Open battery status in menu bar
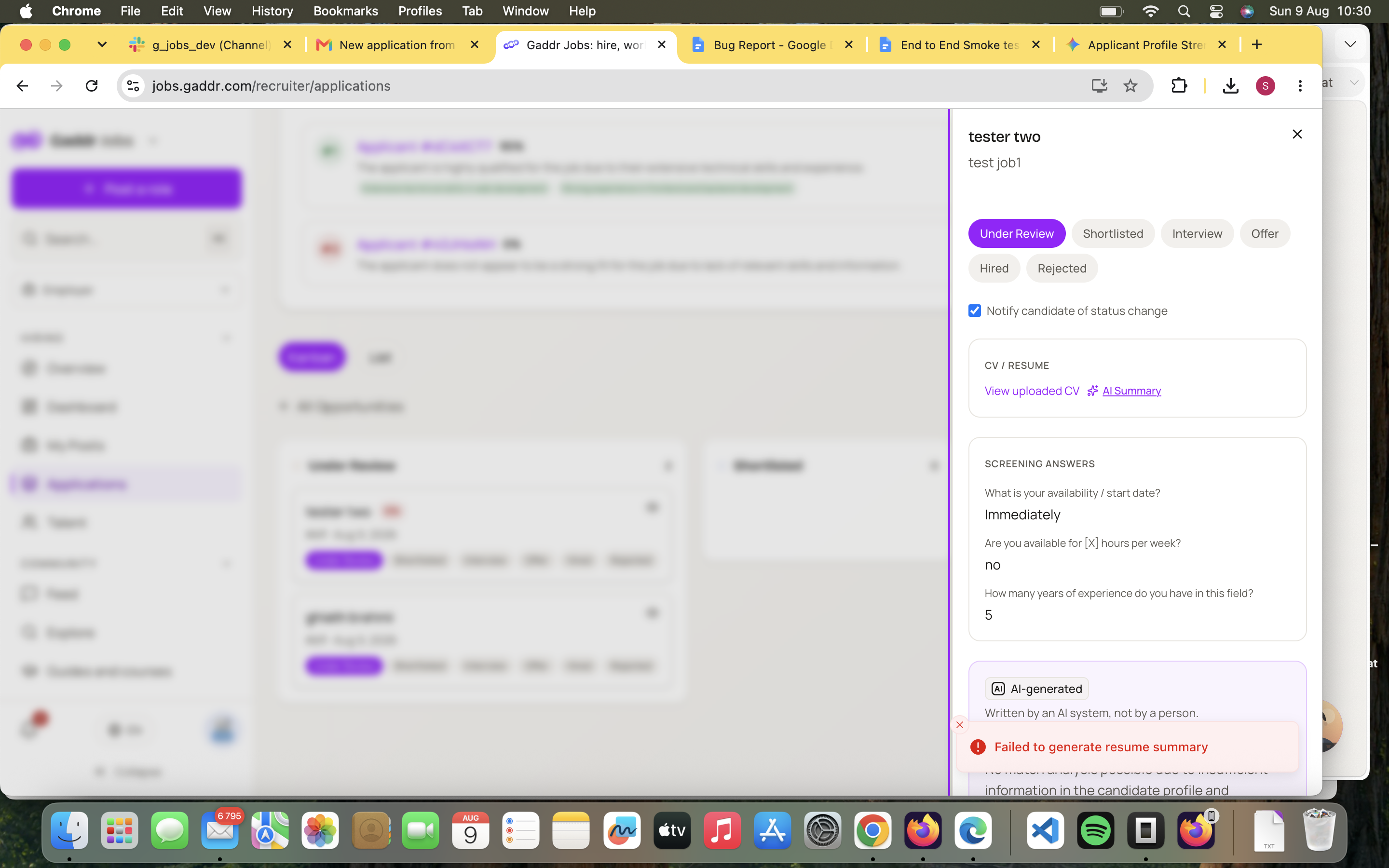This screenshot has height=868, width=1389. pyautogui.click(x=1112, y=11)
